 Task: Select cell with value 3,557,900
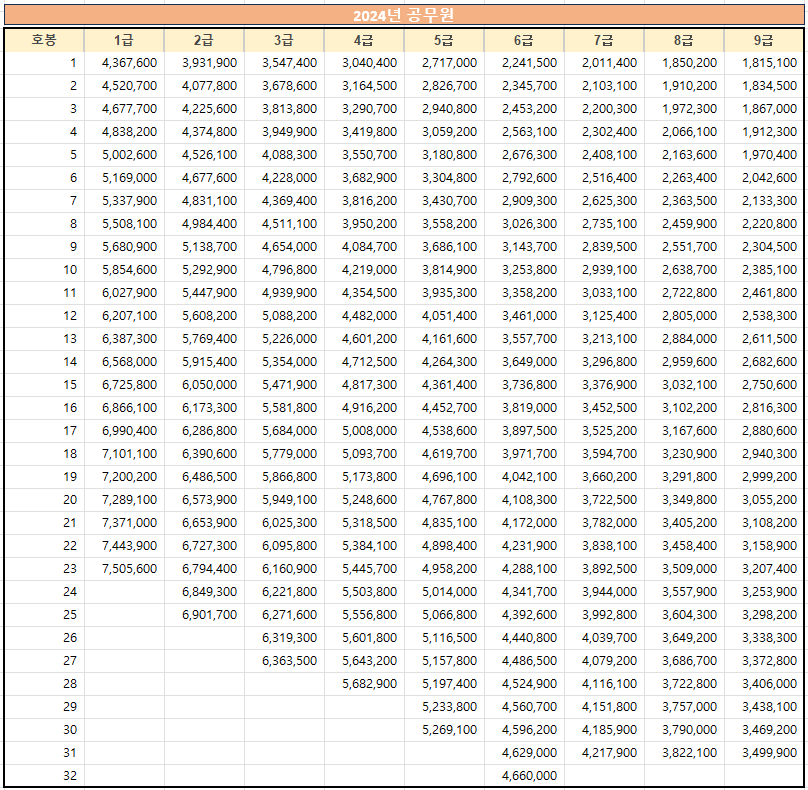(684, 592)
